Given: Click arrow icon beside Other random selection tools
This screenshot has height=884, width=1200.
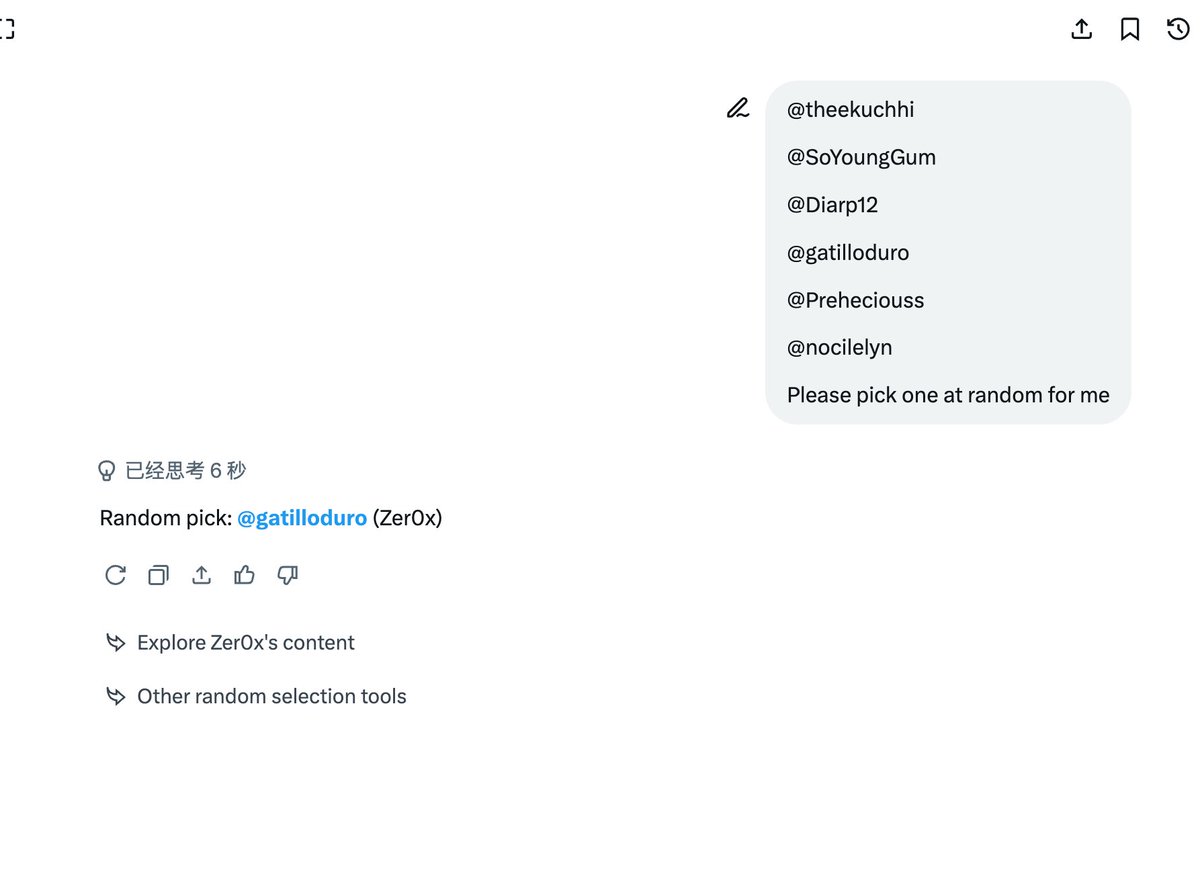Looking at the screenshot, I should click(116, 696).
